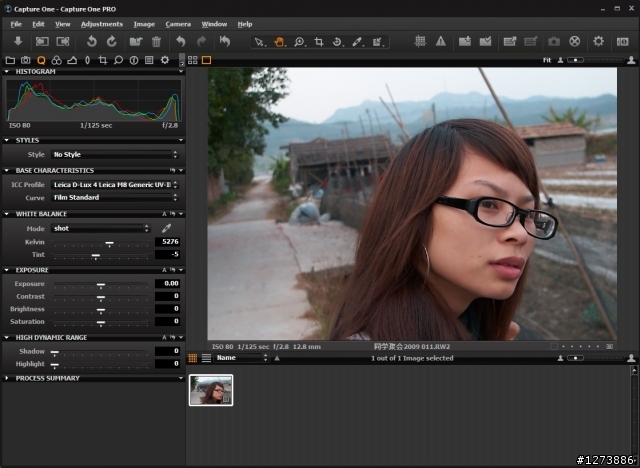Select the Rotate straighten cursor tool
The image size is (640, 468).
338,42
